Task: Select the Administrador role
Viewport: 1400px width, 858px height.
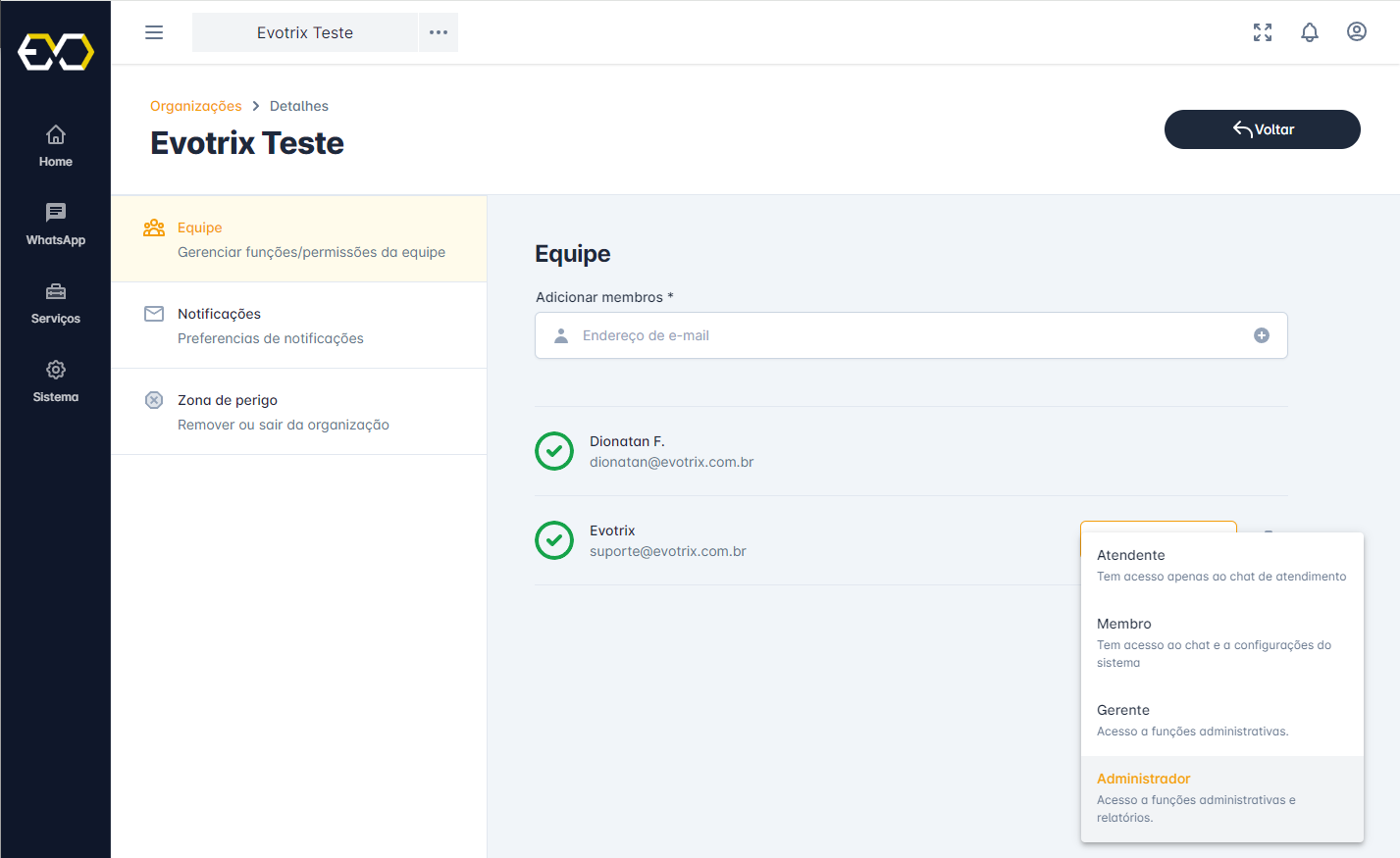Action: pos(1221,797)
